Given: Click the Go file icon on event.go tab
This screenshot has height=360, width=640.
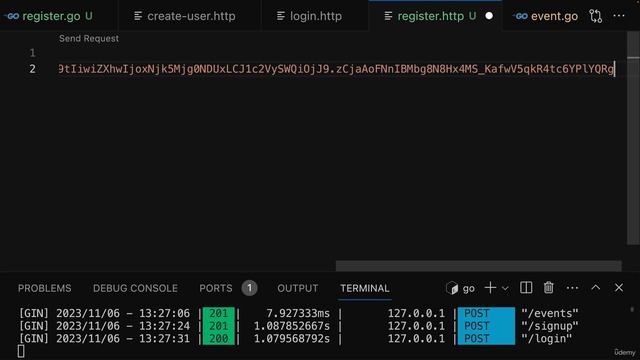Looking at the screenshot, I should tap(520, 16).
